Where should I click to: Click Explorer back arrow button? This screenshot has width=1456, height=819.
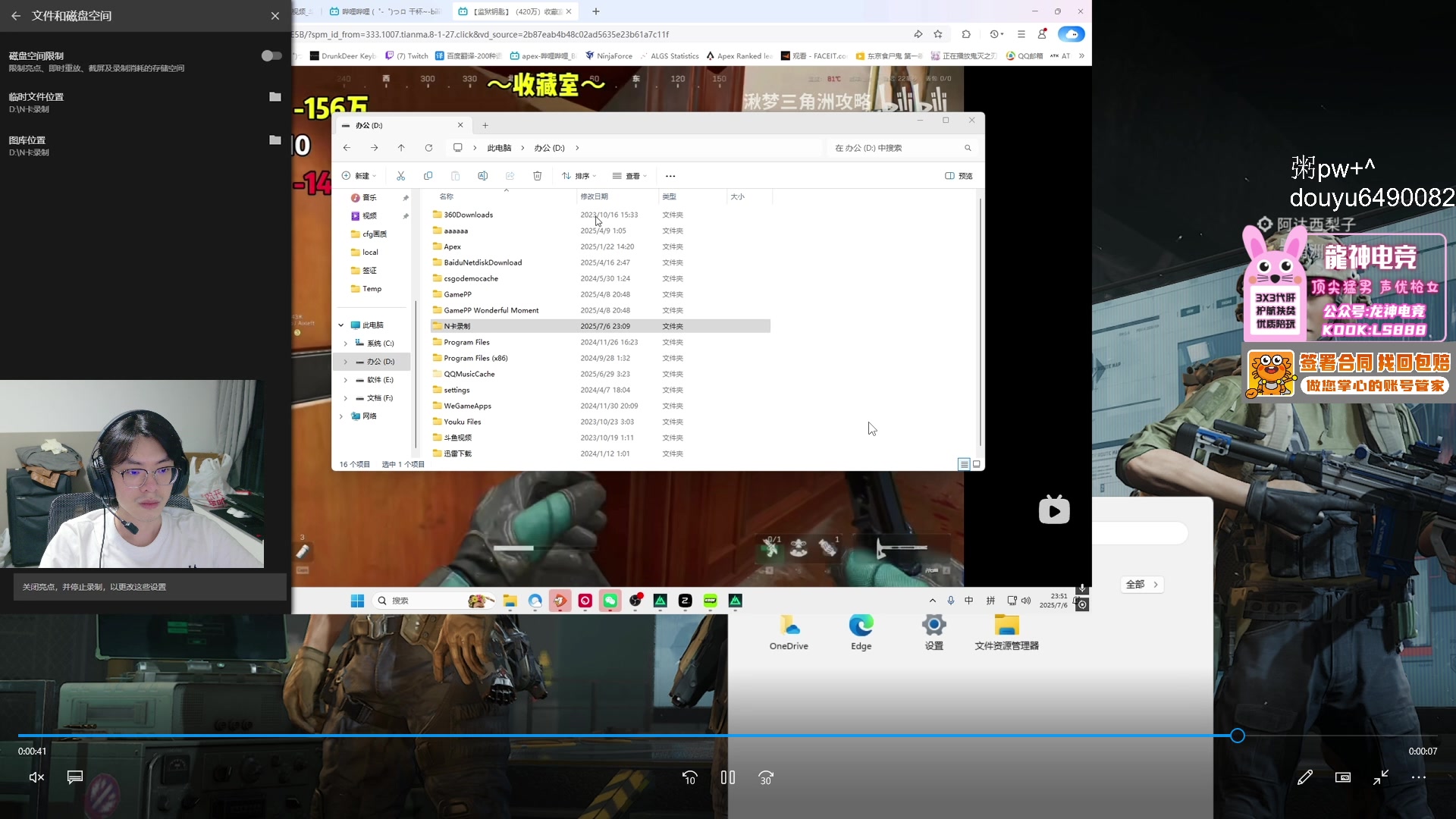point(347,148)
